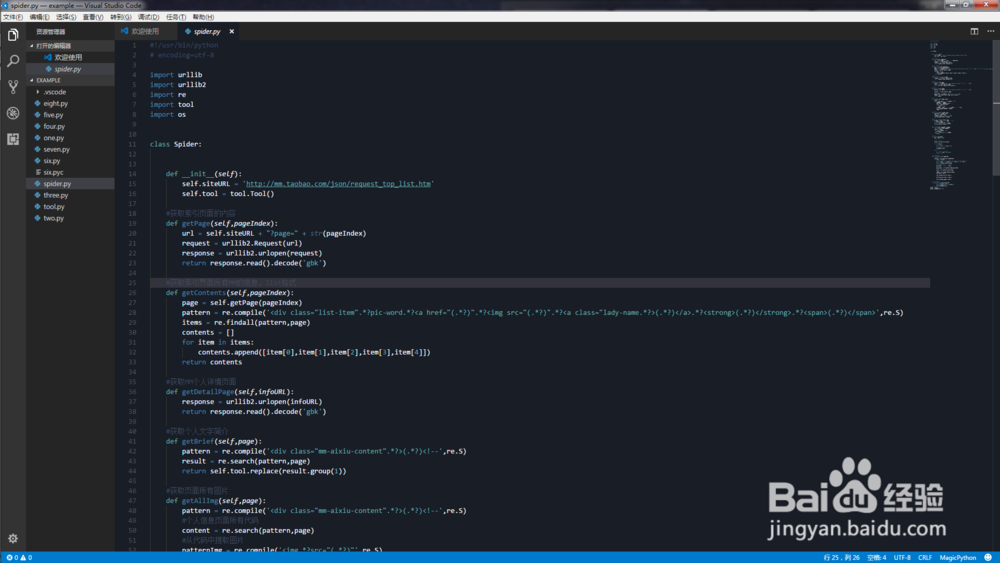The width and height of the screenshot is (1000, 563).
Task: Click the 空格: 4 indentation setting
Action: tap(876, 557)
